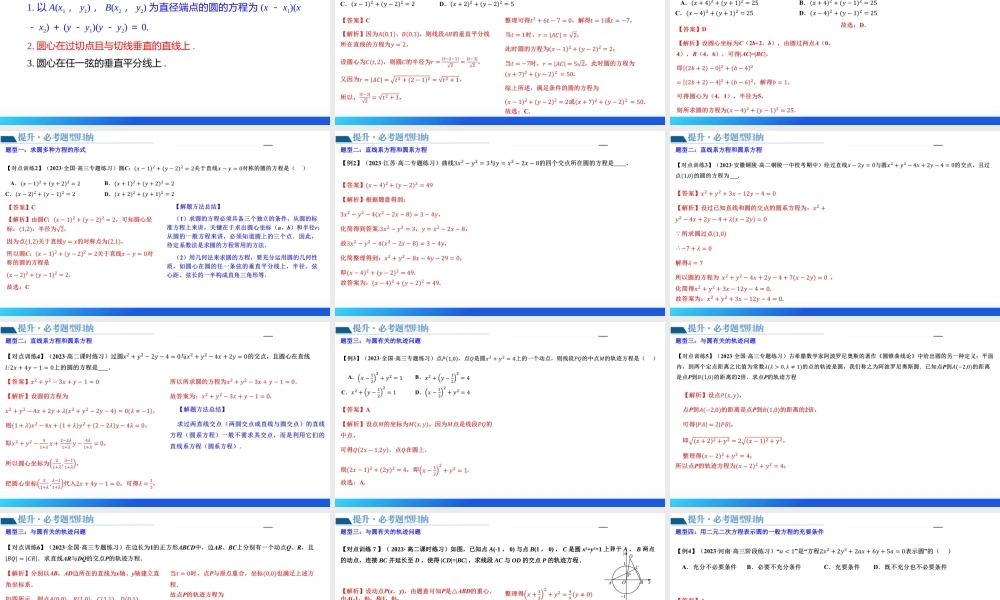Click the blue ribbon icon on 题型一 slide header
1000x600 pixels.
point(7,139)
